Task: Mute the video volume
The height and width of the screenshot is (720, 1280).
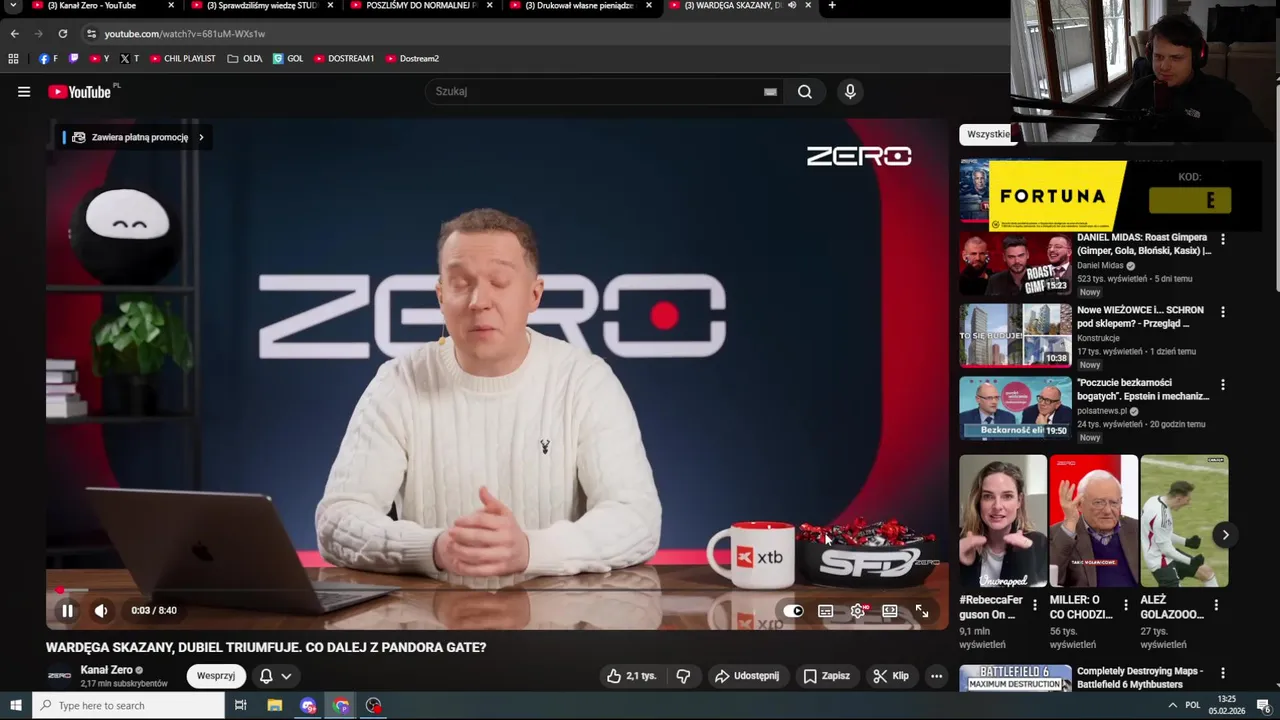Action: tap(101, 611)
